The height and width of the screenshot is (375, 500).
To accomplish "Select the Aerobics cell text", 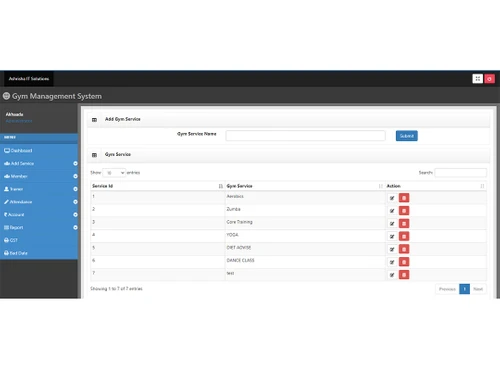I will (x=235, y=196).
